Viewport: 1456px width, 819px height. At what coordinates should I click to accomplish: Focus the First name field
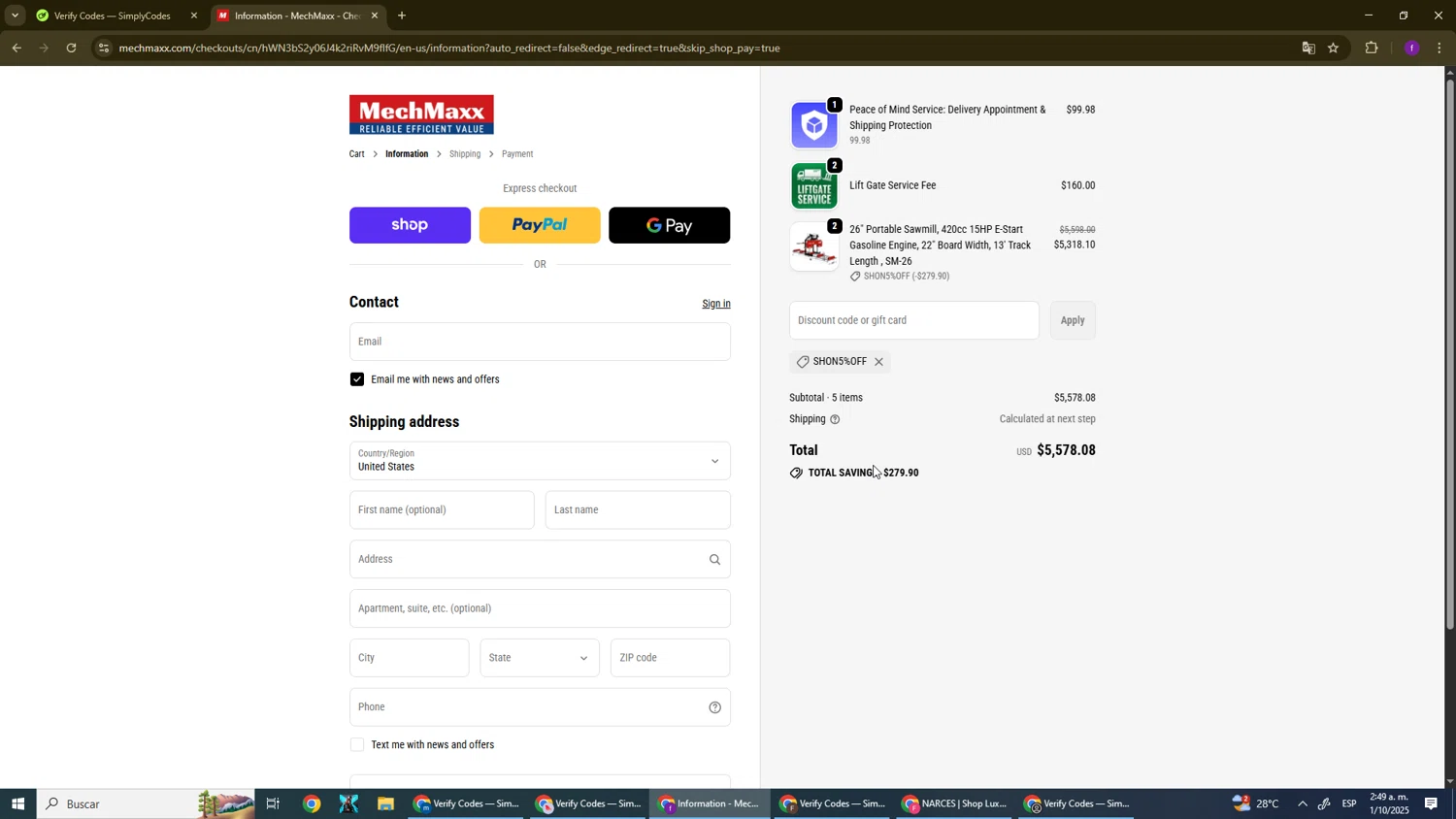click(x=442, y=510)
